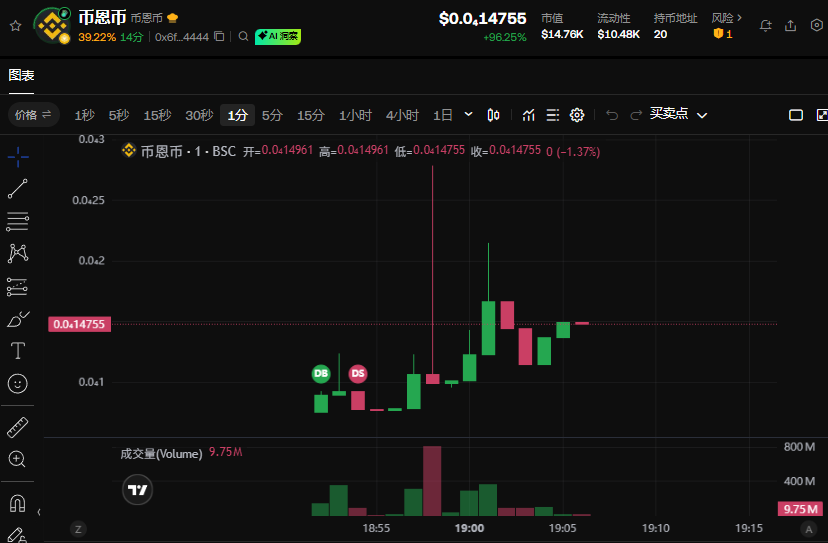Screen dimensions: 828x543
Task: Choose the brush drawing tool
Action: coord(18,319)
